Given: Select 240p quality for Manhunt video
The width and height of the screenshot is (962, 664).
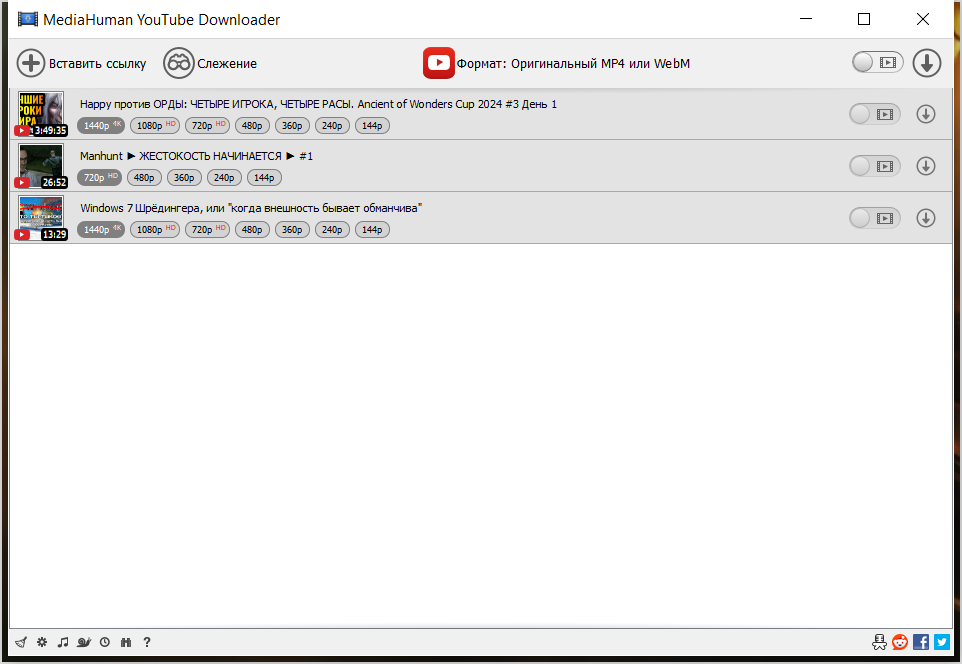Looking at the screenshot, I should pyautogui.click(x=224, y=177).
